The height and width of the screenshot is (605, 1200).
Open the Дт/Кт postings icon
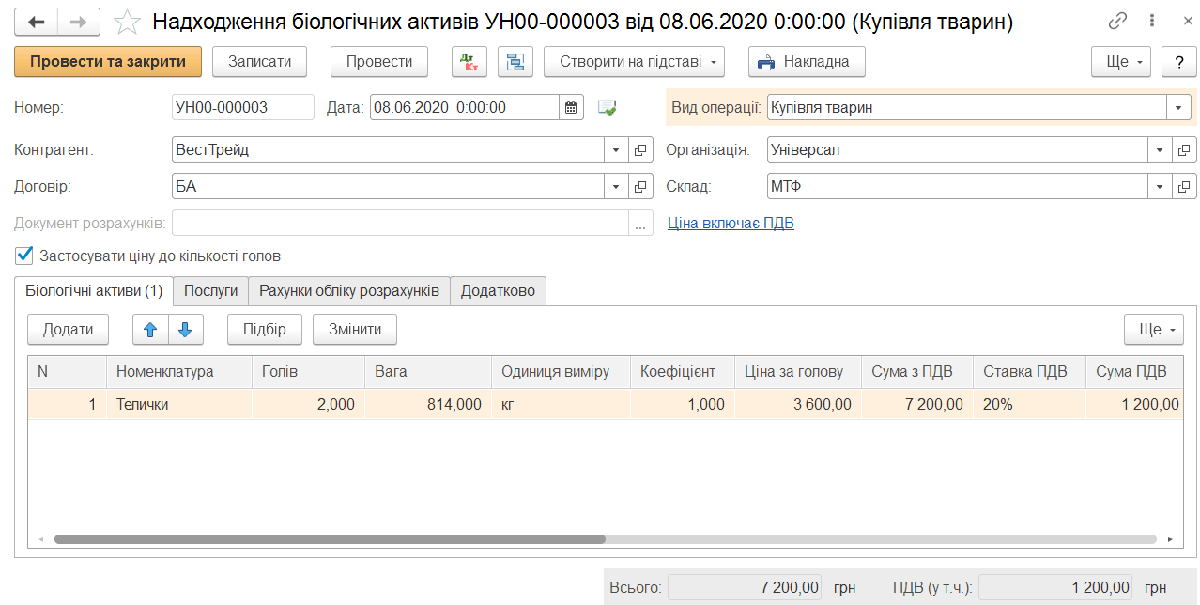coord(467,62)
